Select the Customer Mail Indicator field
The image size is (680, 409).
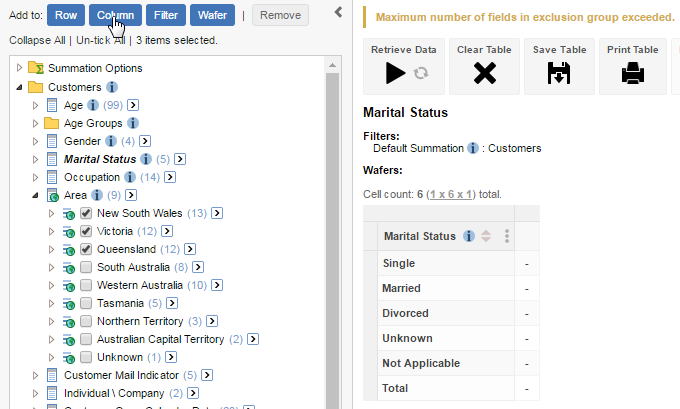point(121,375)
